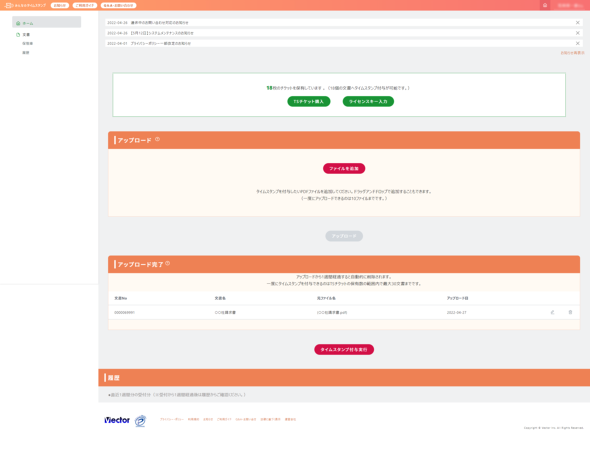Click the ライセンスキー入力 green button

click(x=368, y=102)
